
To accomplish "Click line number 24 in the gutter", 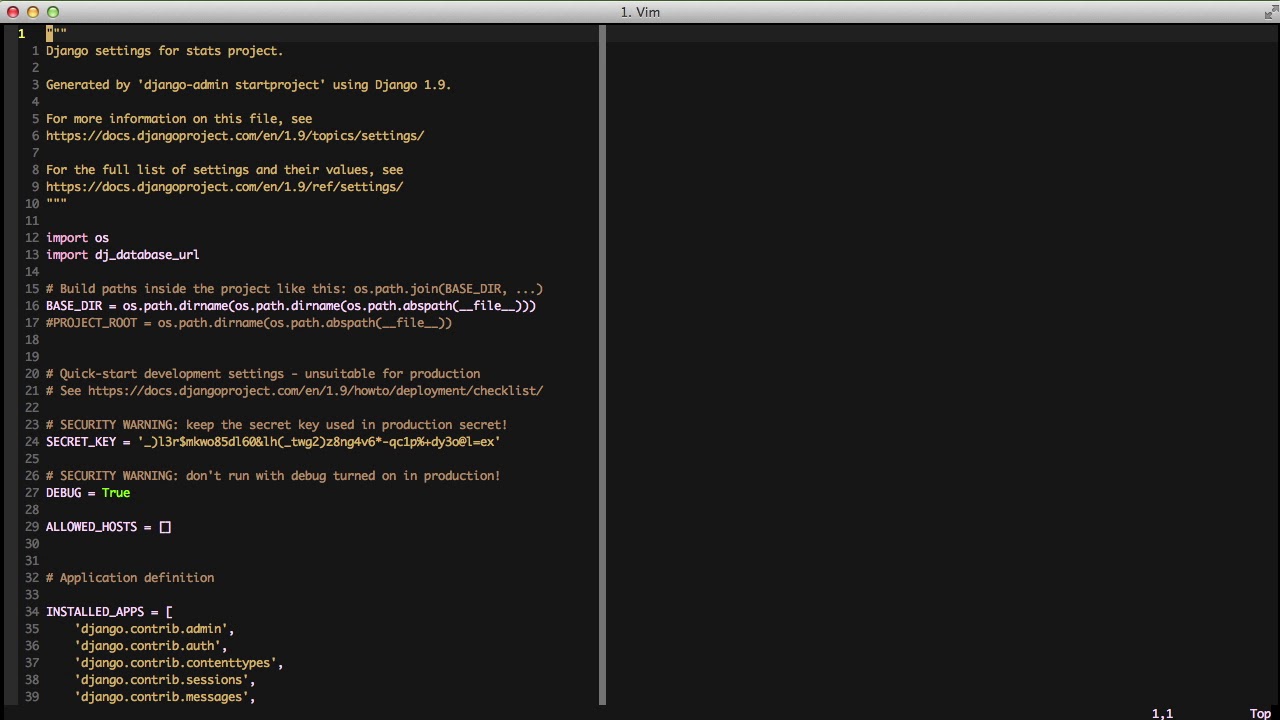I will (32, 442).
